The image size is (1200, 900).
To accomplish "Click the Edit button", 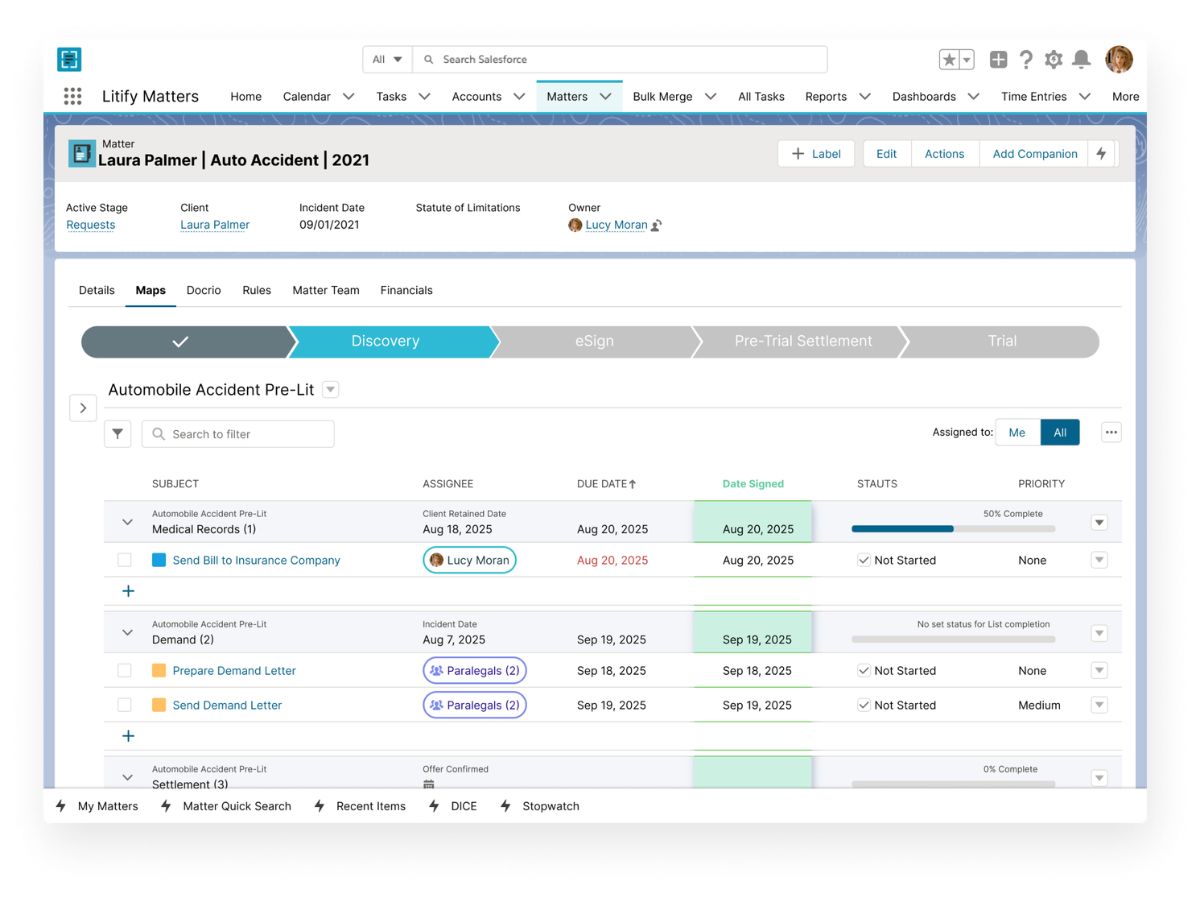I will [887, 154].
